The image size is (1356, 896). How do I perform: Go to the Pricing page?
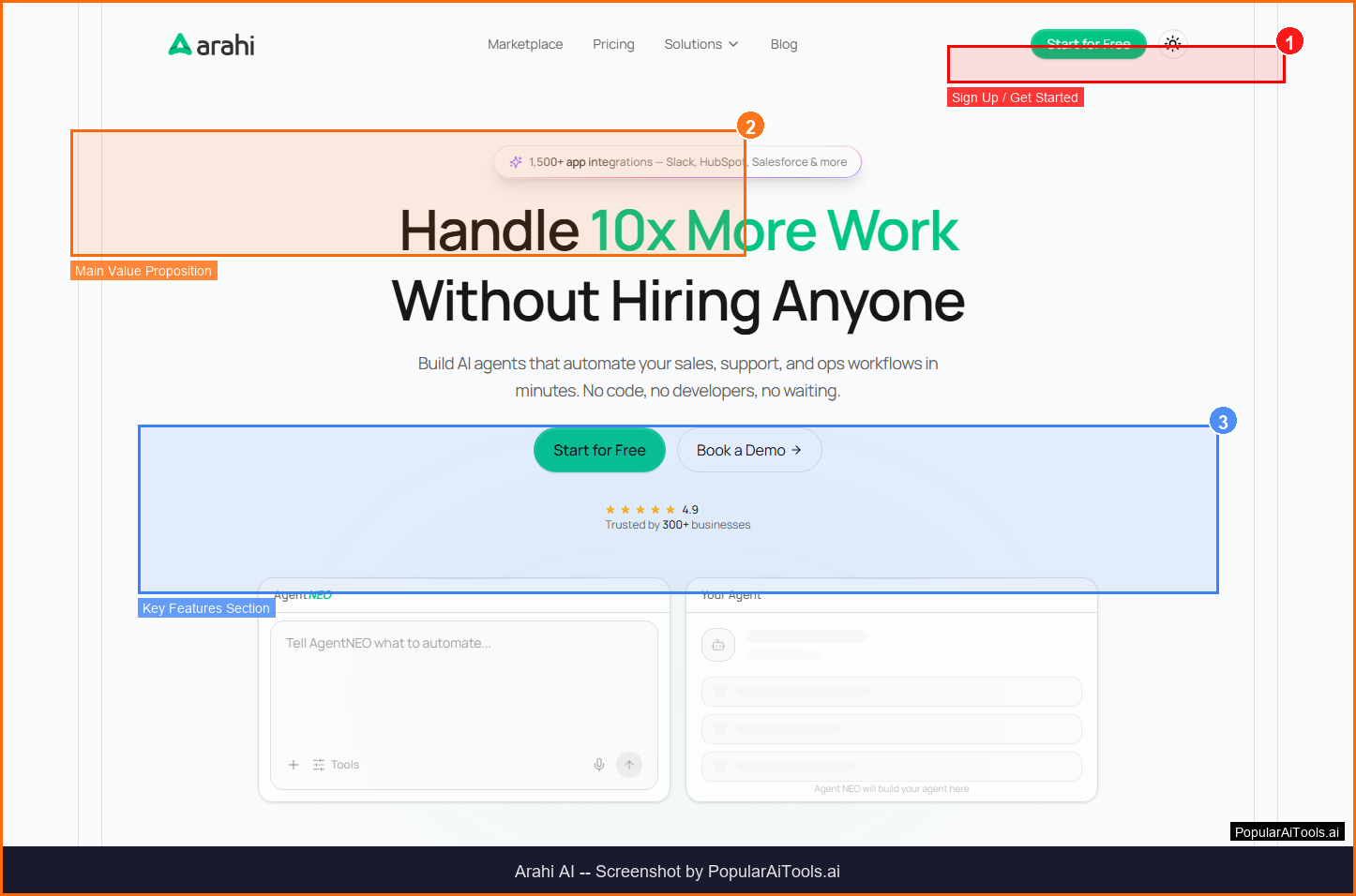tap(613, 44)
